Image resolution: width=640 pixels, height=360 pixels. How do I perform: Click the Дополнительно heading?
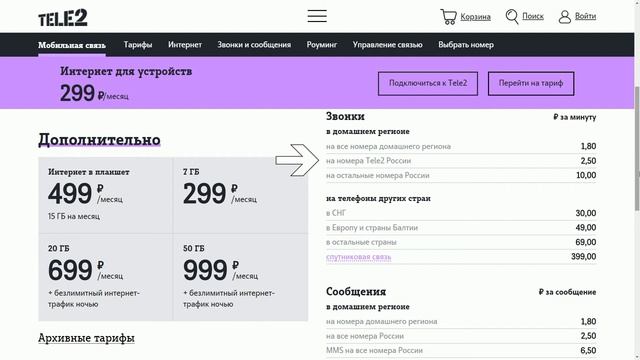click(x=99, y=140)
